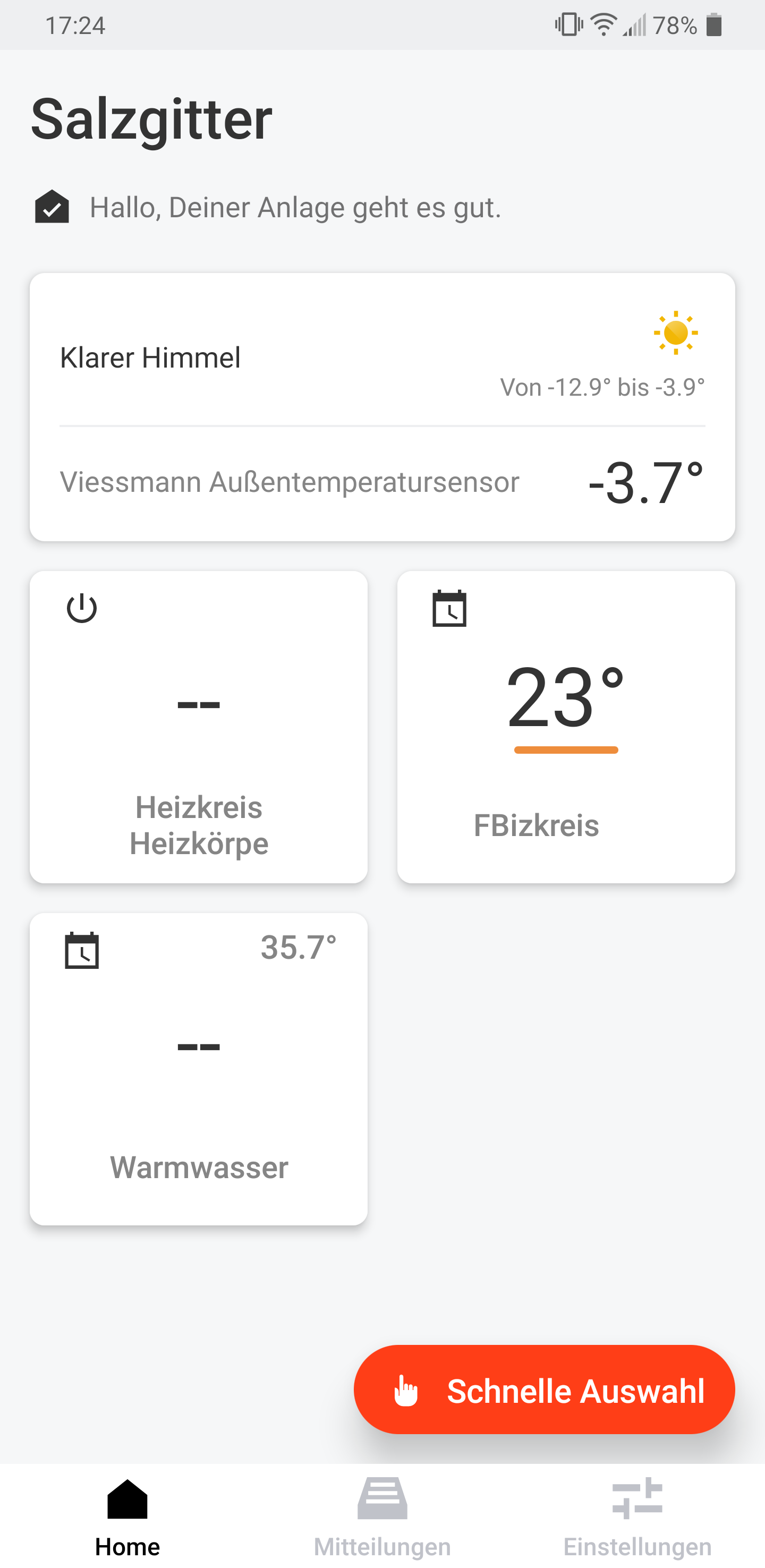Tap the Mitteilungen inbox icon
This screenshot has height=1568, width=765.
[x=382, y=1498]
